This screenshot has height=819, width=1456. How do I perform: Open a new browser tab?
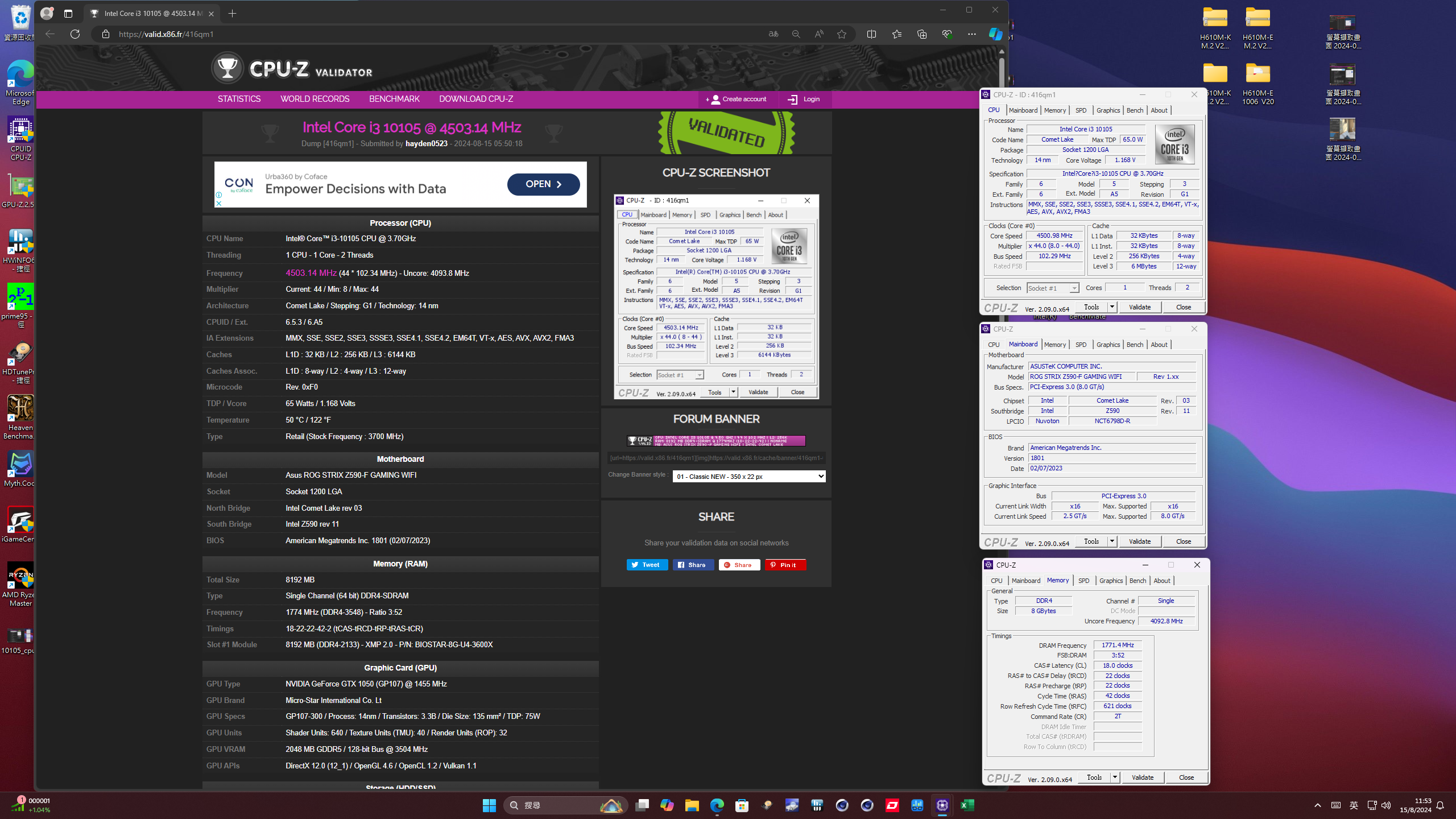pyautogui.click(x=232, y=14)
